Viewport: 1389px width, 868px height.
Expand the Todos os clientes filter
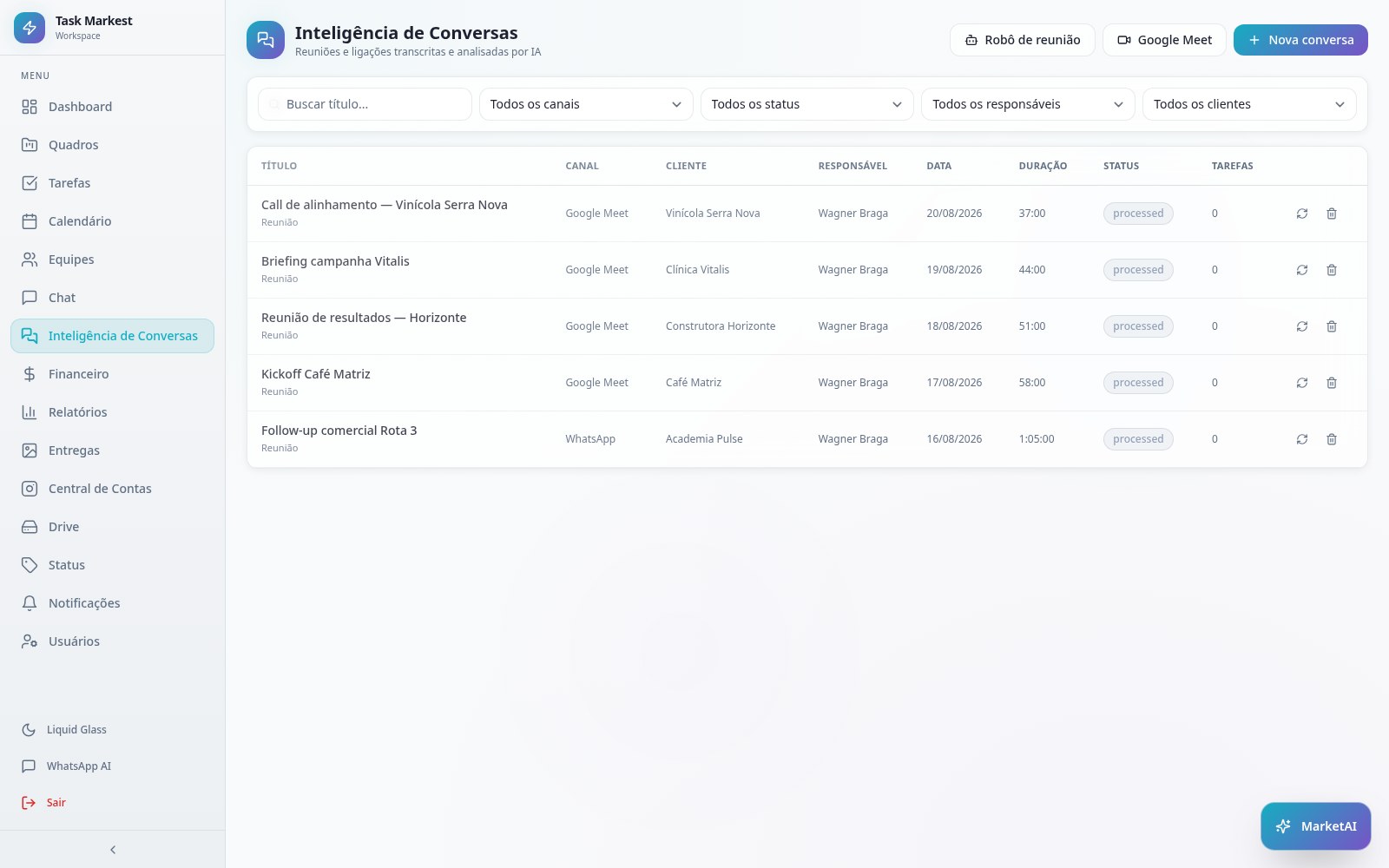pos(1249,104)
